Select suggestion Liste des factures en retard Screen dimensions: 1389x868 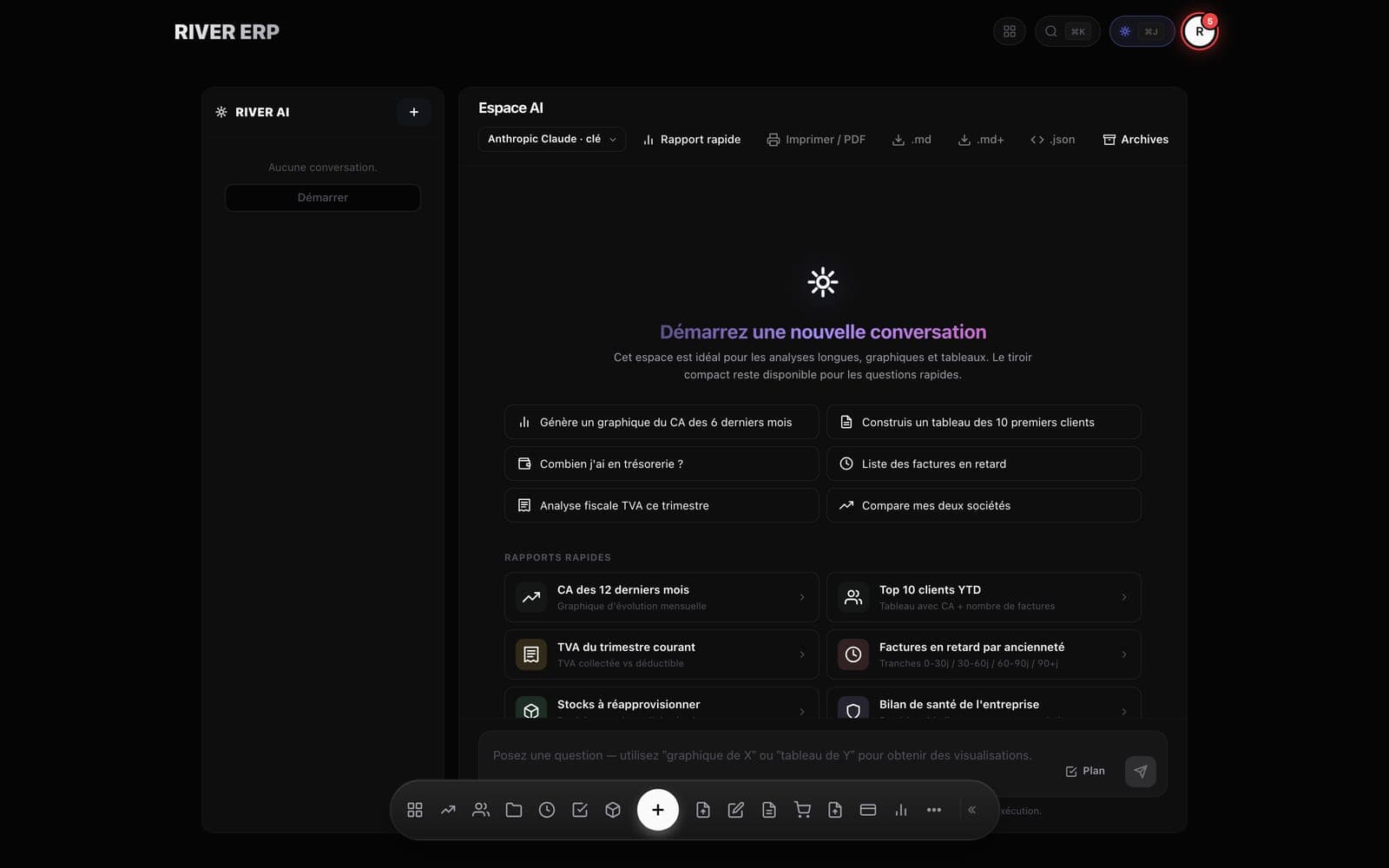click(984, 464)
